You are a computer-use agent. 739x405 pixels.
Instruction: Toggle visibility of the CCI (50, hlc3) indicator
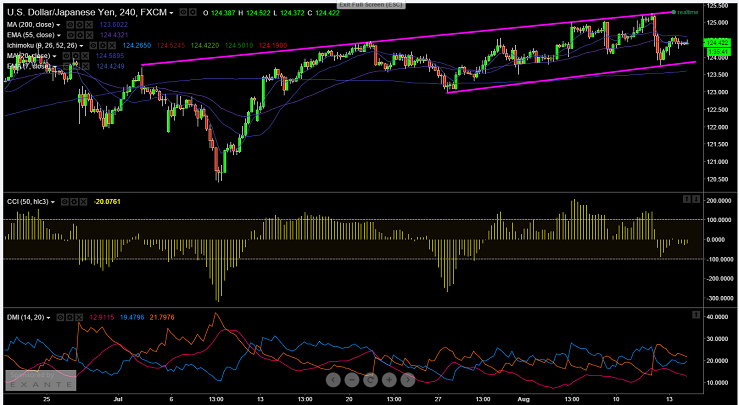coord(66,203)
